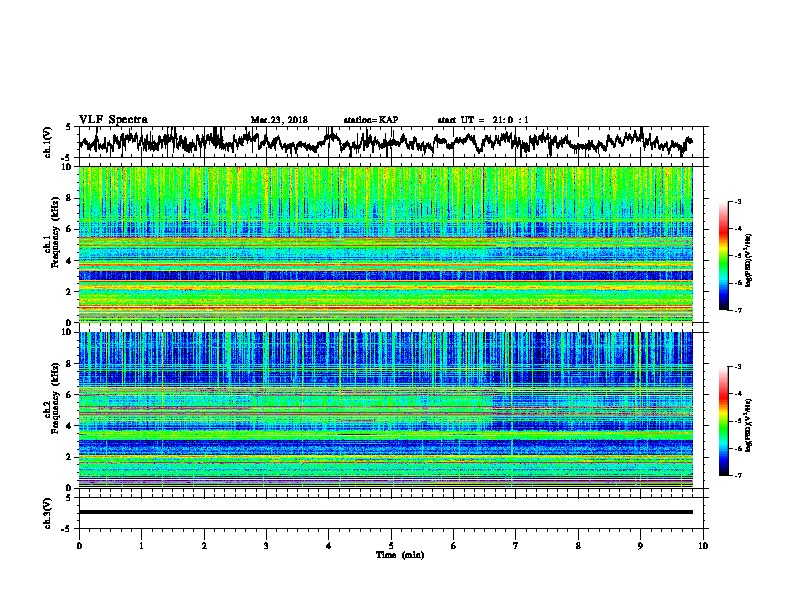This screenshot has width=792, height=612.
Task: Click the "7" tick label on time axis
Action: click(x=516, y=546)
